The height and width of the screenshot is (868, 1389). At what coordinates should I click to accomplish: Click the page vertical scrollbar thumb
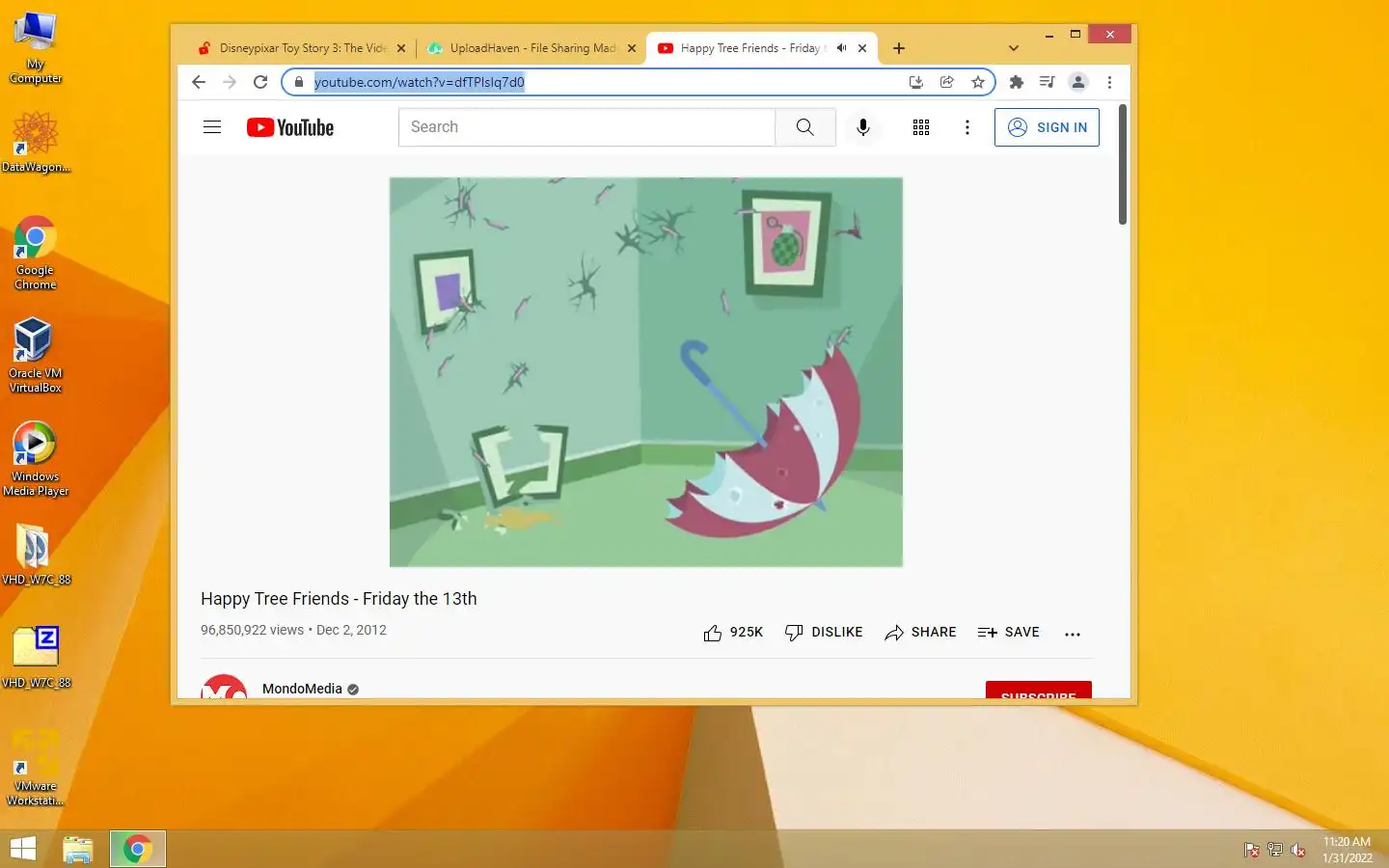(1123, 164)
